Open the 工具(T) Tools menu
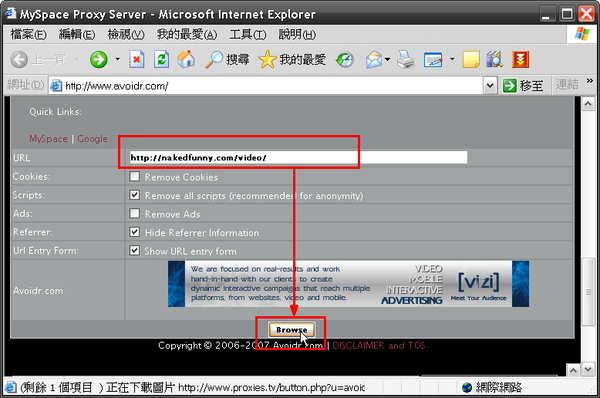600x398 pixels. coord(248,34)
